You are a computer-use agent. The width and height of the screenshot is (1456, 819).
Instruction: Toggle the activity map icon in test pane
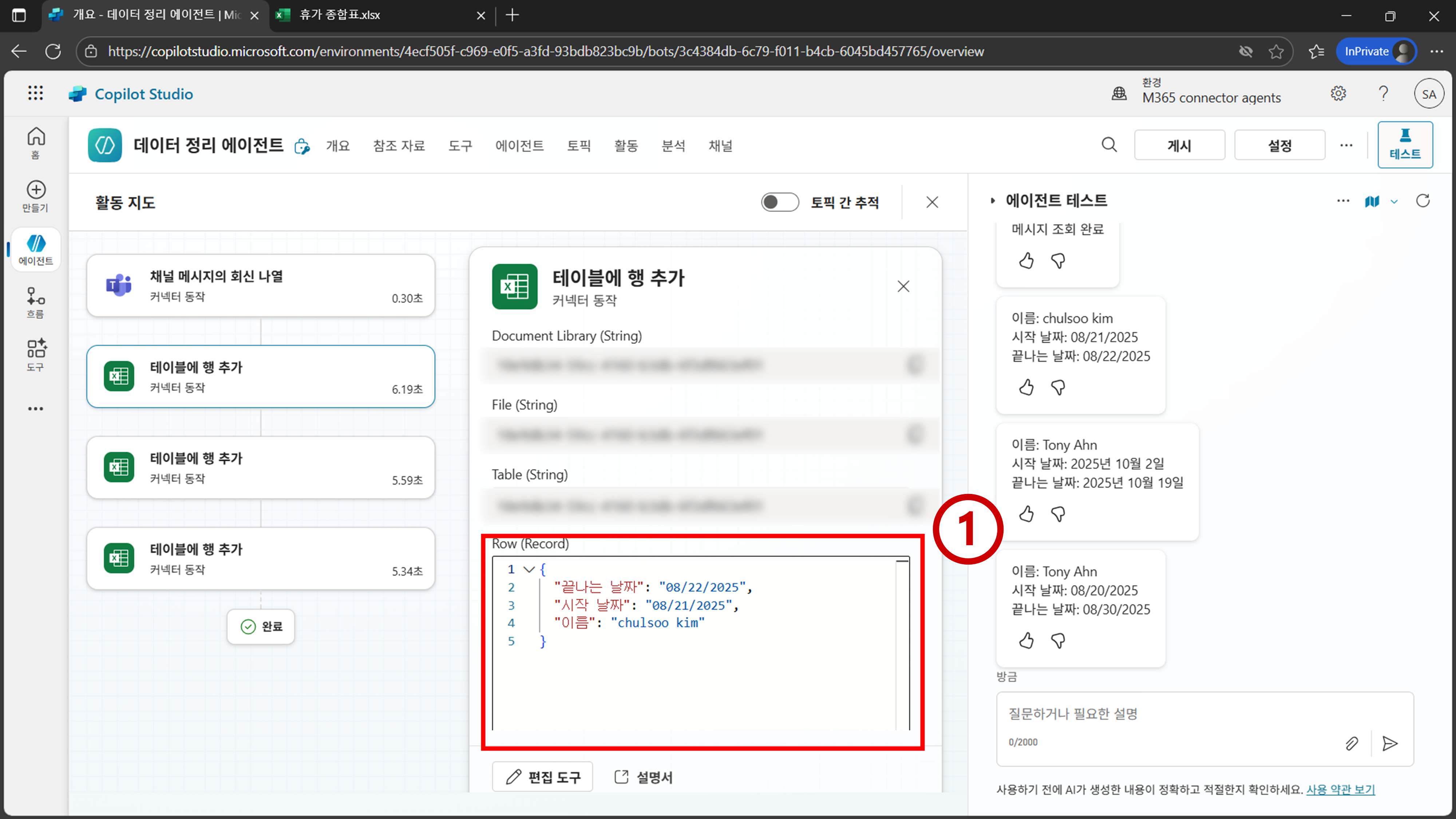[1372, 201]
